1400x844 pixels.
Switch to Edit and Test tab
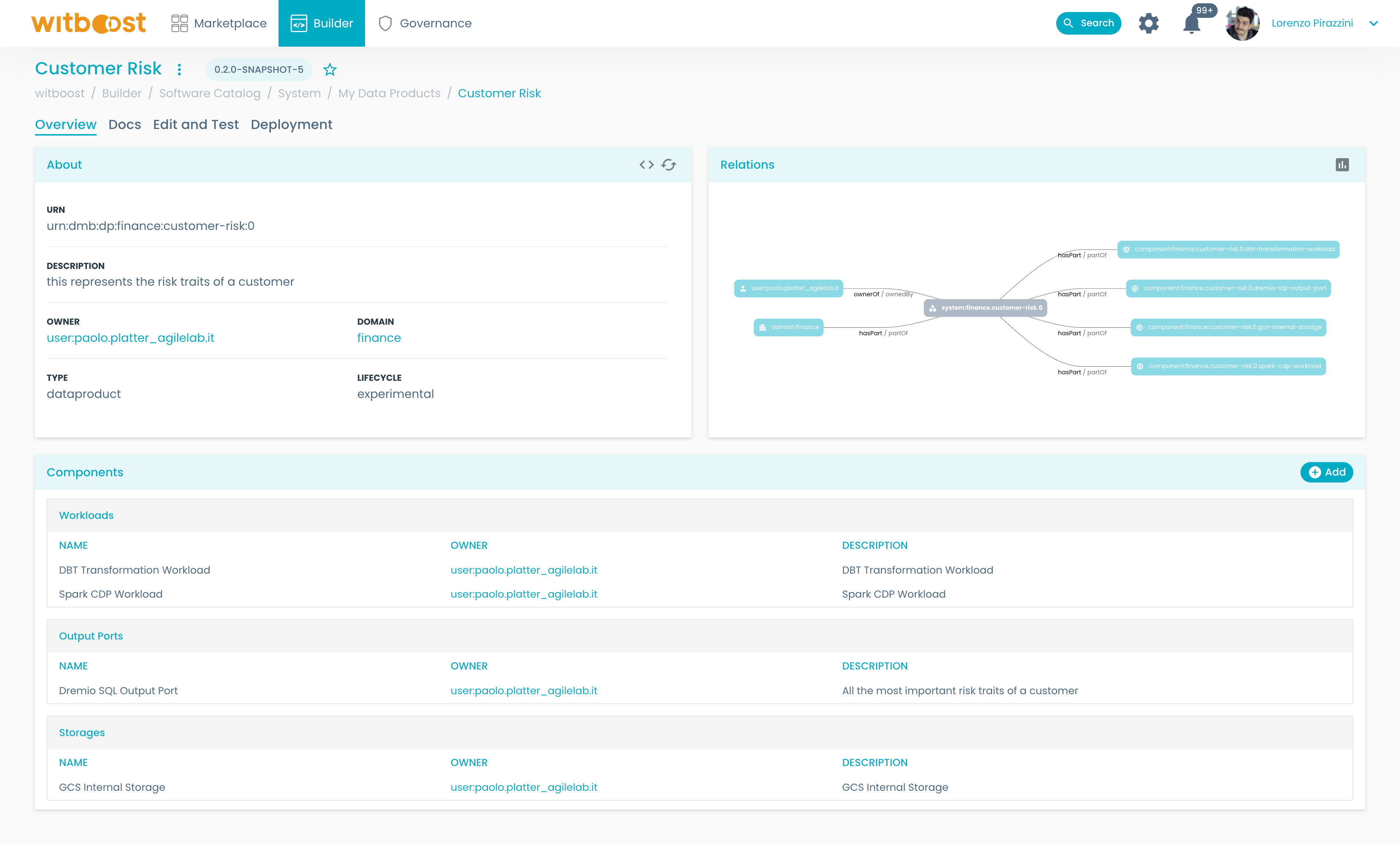[x=195, y=124]
